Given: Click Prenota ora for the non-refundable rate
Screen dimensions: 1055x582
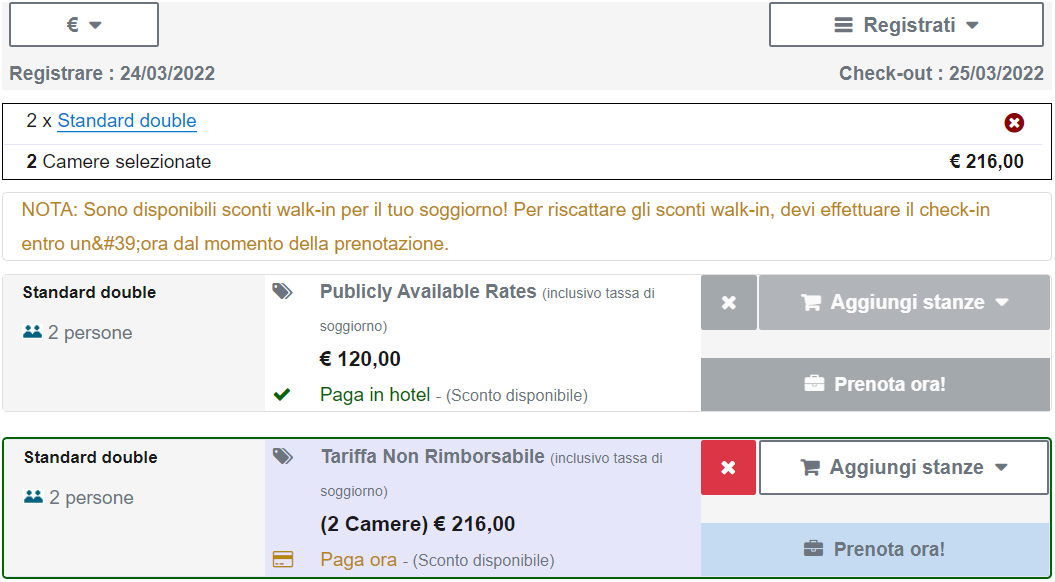Looking at the screenshot, I should pos(875,549).
